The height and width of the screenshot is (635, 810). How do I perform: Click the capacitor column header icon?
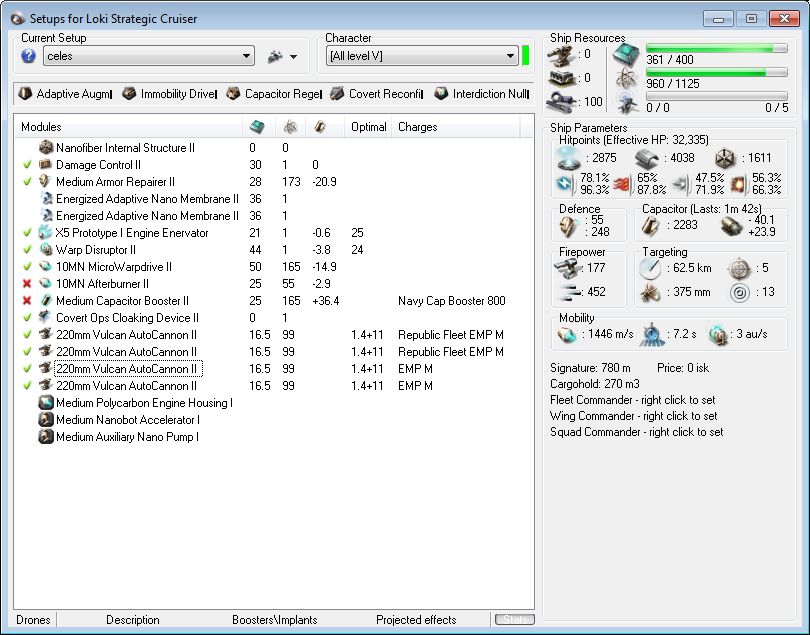tap(320, 127)
